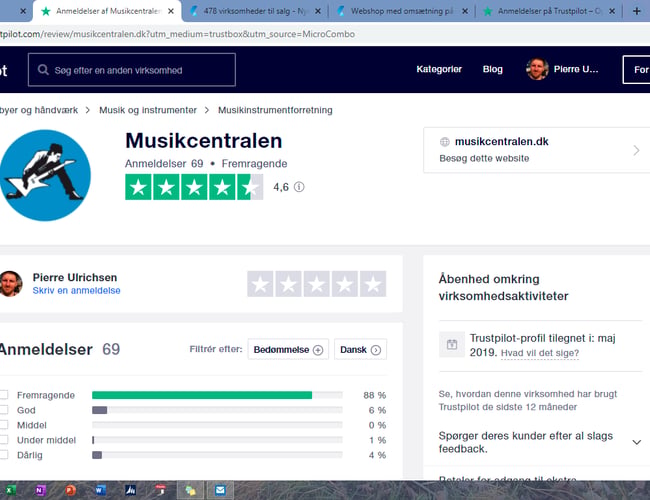Tick the Fremragende filter checkbox
Viewport: 650px width, 500px height.
pos(4,395)
